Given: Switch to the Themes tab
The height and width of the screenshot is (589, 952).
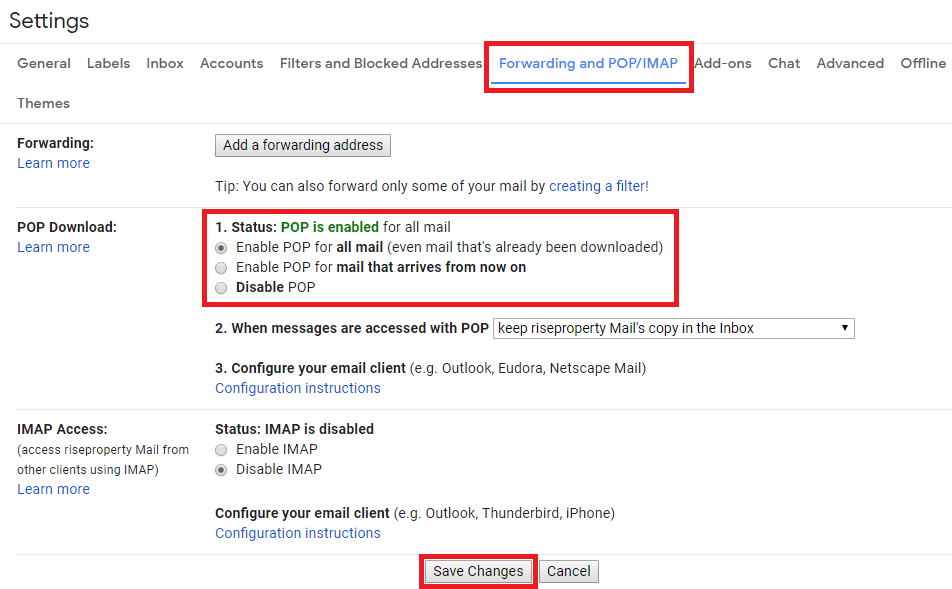Looking at the screenshot, I should tap(43, 103).
